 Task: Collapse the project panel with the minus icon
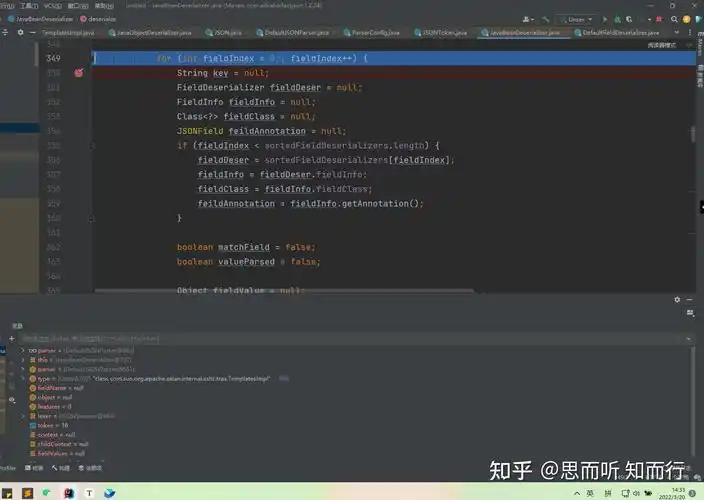[32, 32]
